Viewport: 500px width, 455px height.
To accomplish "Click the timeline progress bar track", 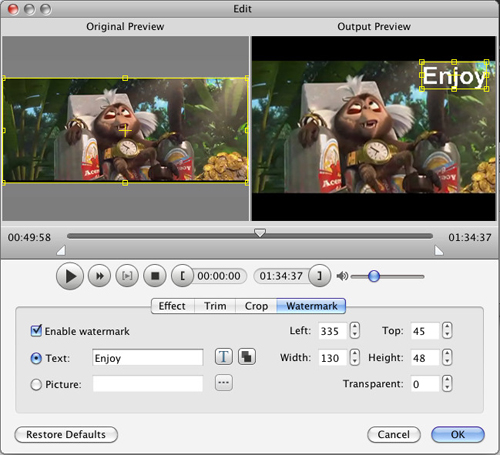I will click(250, 236).
